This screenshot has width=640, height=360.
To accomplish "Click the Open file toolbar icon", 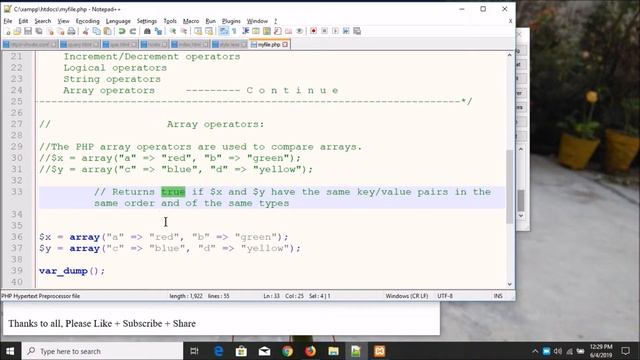I will click(17, 31).
